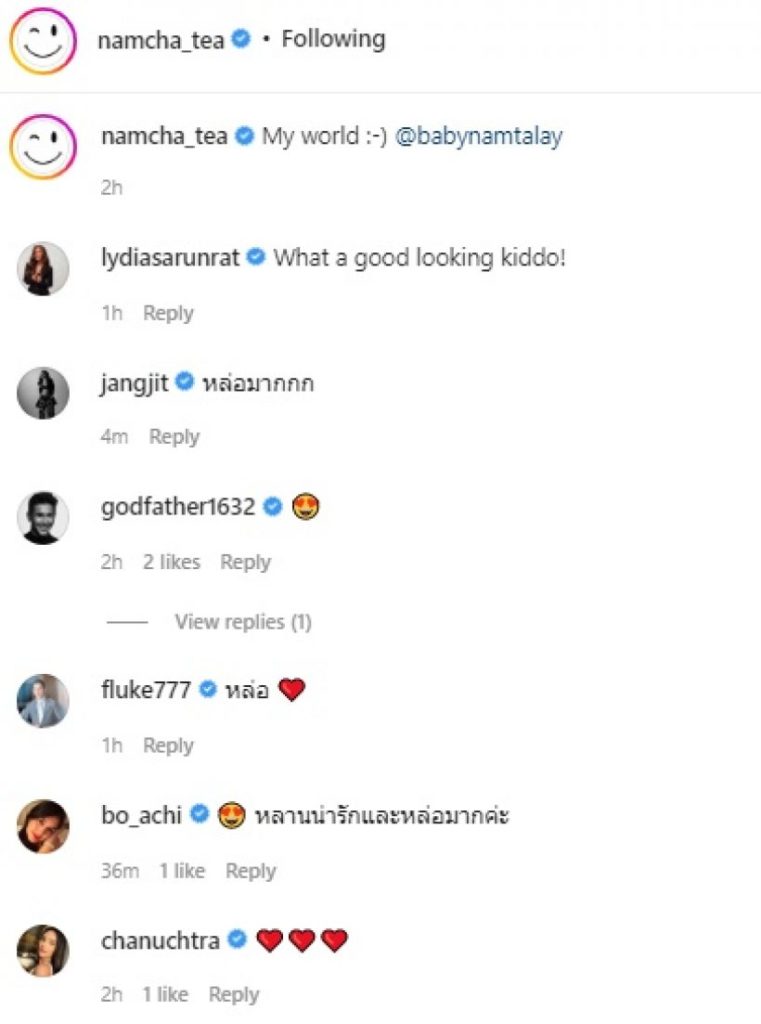The height and width of the screenshot is (1024, 761).
Task: Click chanuchtra's profile picture
Action: (x=43, y=950)
